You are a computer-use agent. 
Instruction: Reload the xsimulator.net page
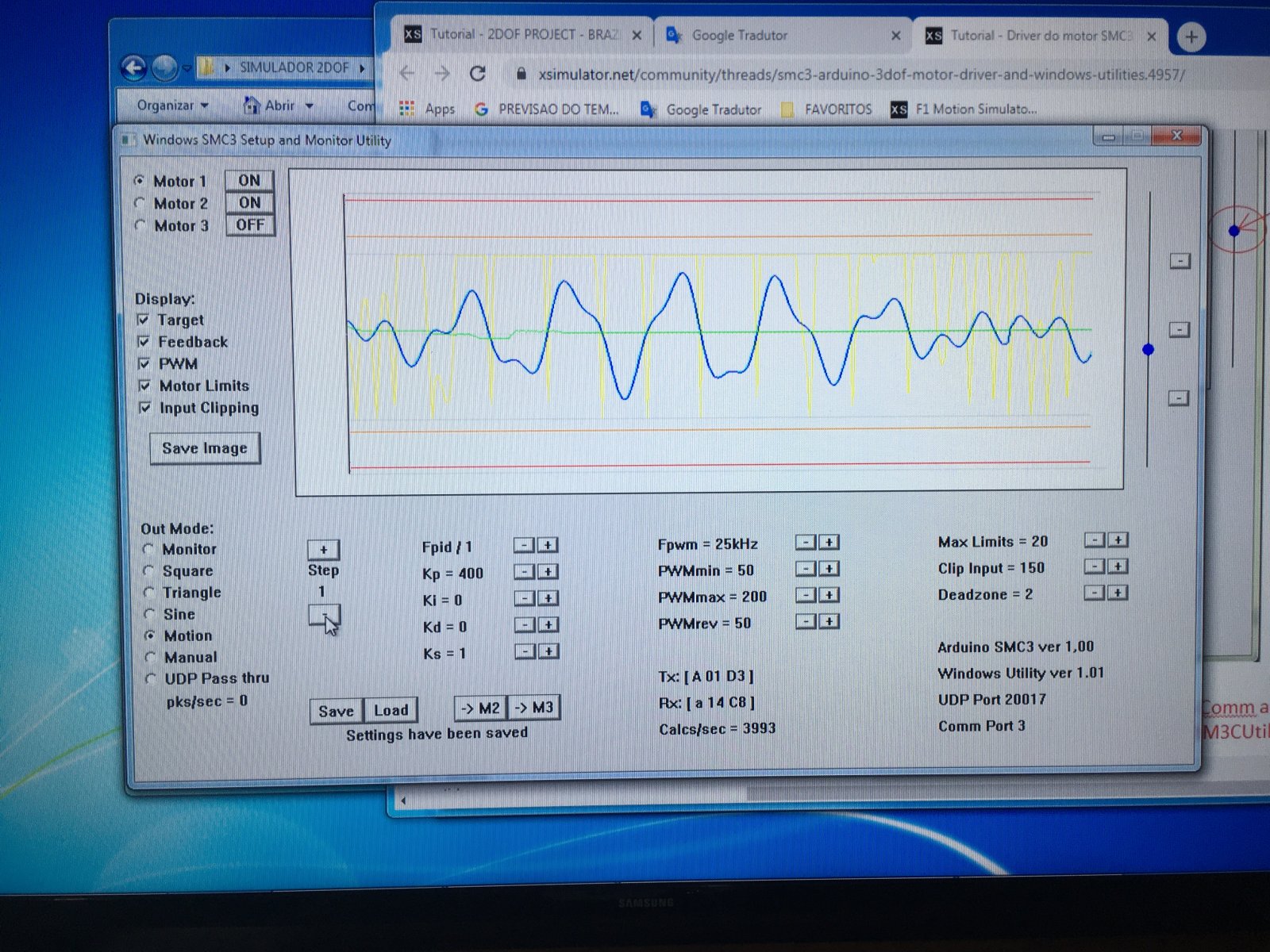[477, 74]
